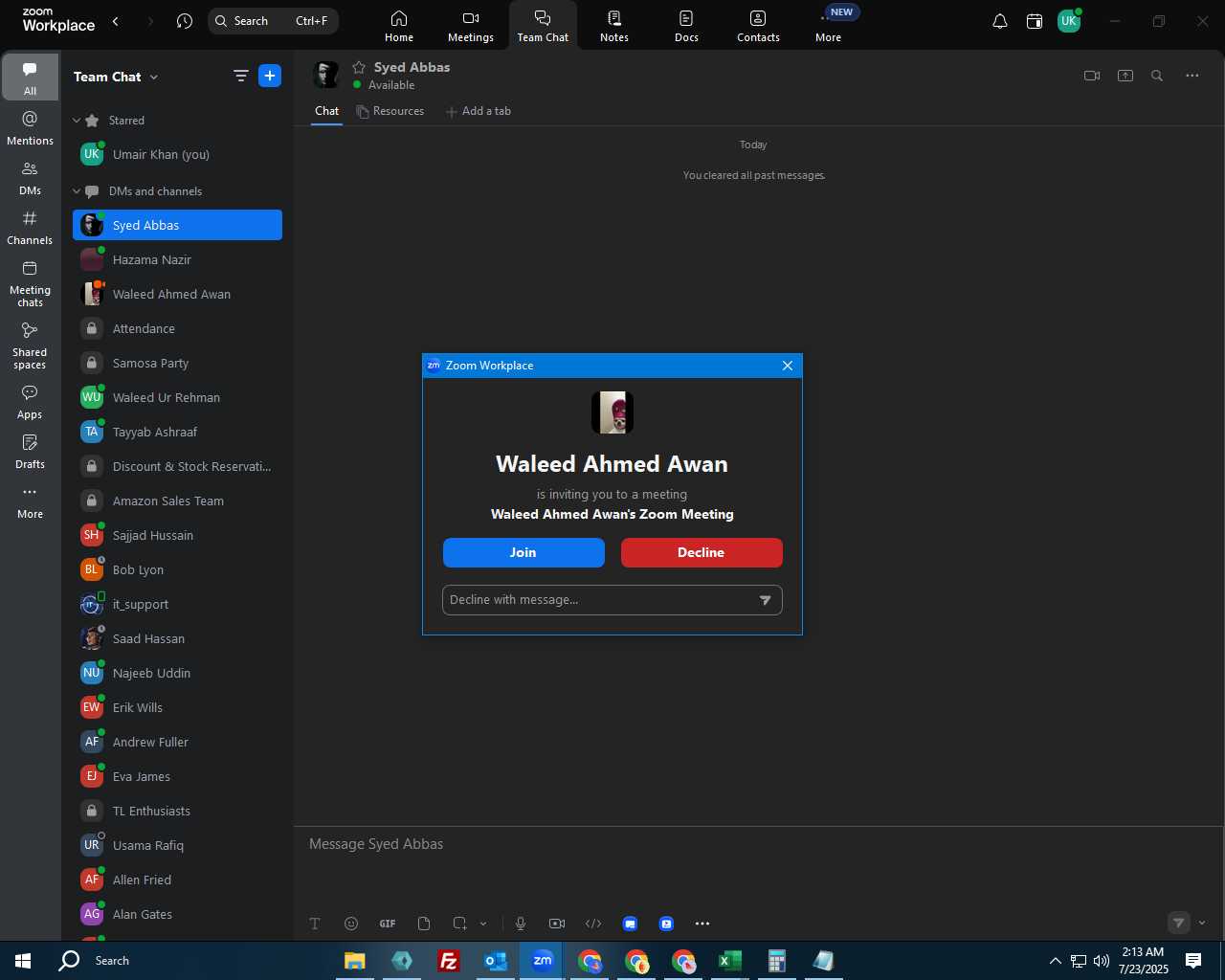
Task: Search within the Syed Abbas chat
Action: click(1157, 76)
